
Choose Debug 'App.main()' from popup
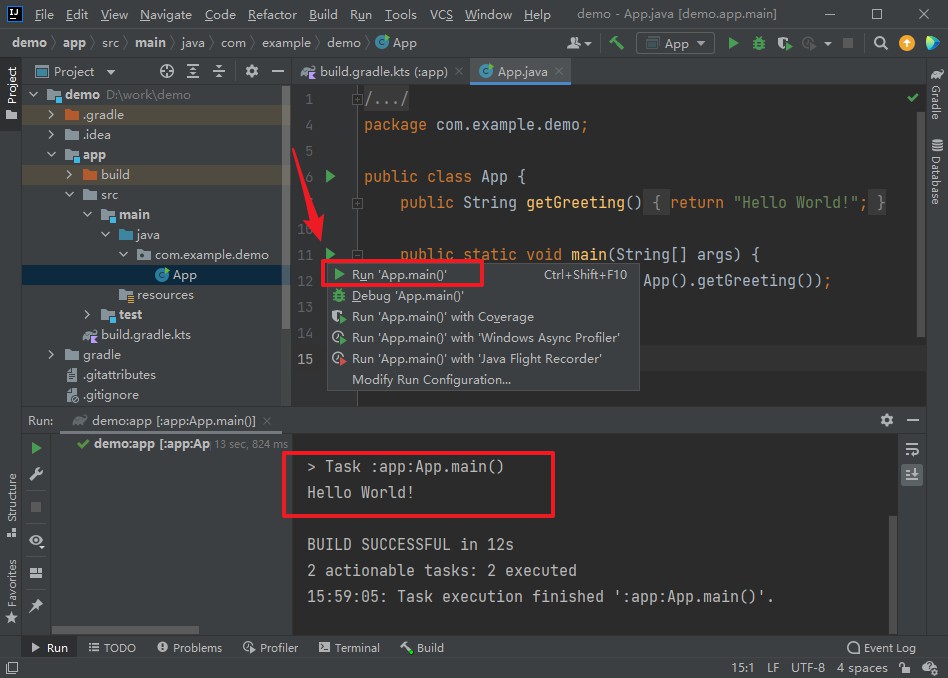[x=483, y=296]
